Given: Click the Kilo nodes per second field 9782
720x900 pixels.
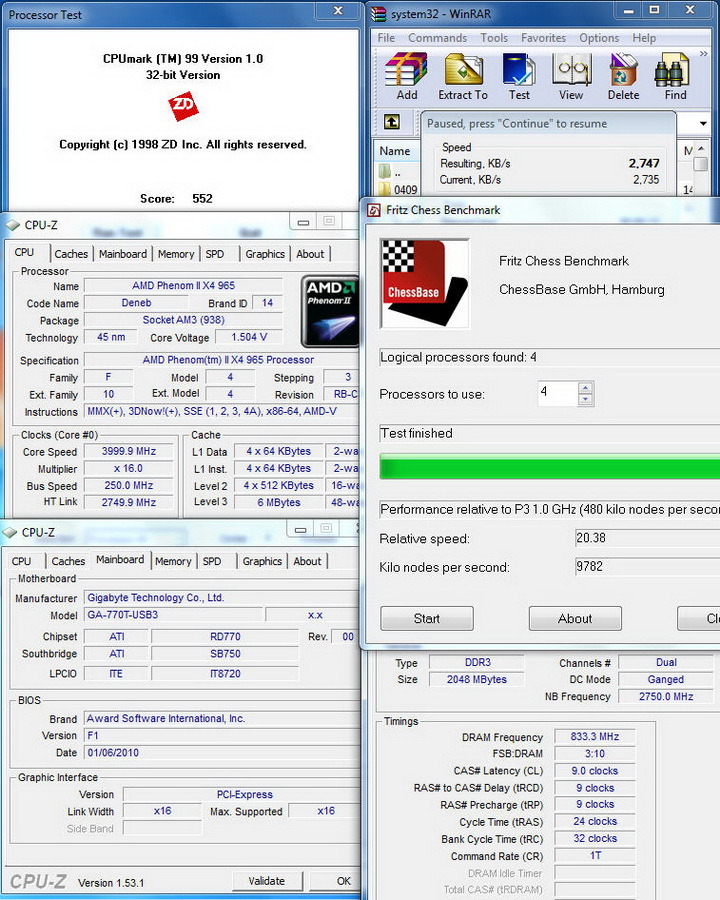Looking at the screenshot, I should (647, 567).
